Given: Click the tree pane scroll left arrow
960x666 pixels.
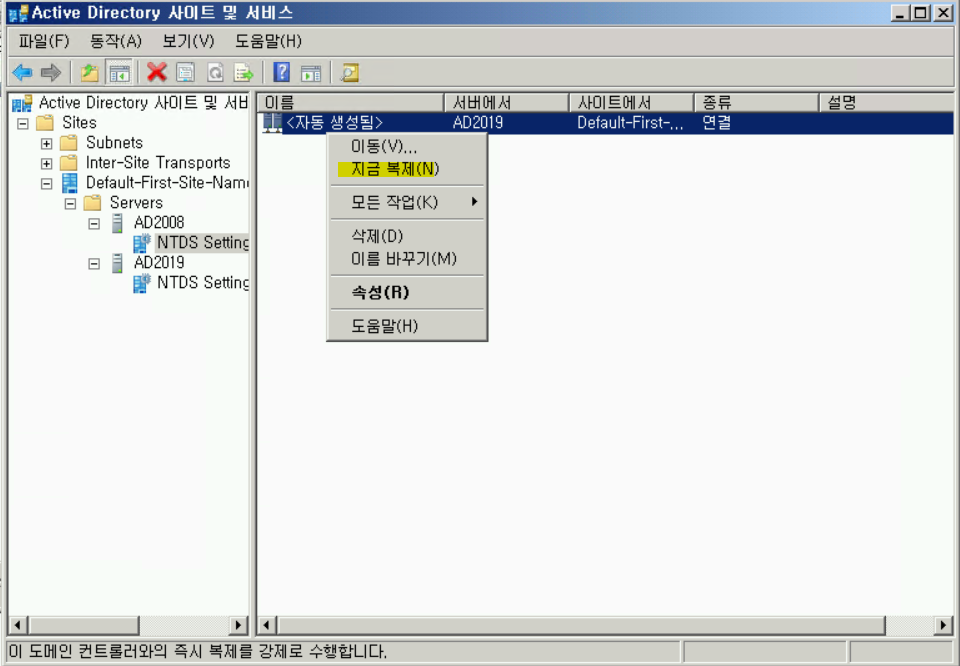Looking at the screenshot, I should click(x=17, y=625).
